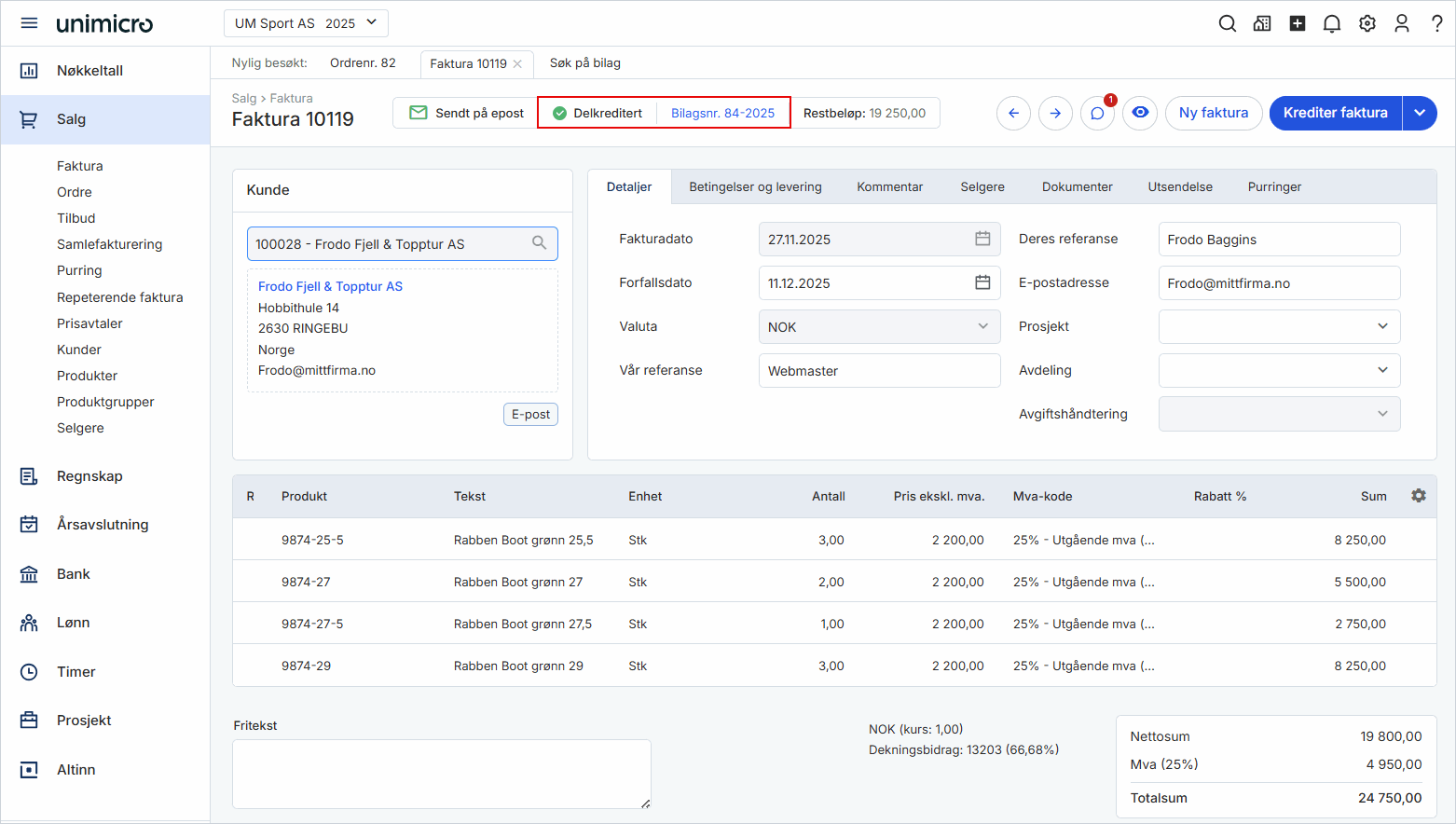The image size is (1456, 824).
Task: Open the notifications bell
Action: [1332, 23]
